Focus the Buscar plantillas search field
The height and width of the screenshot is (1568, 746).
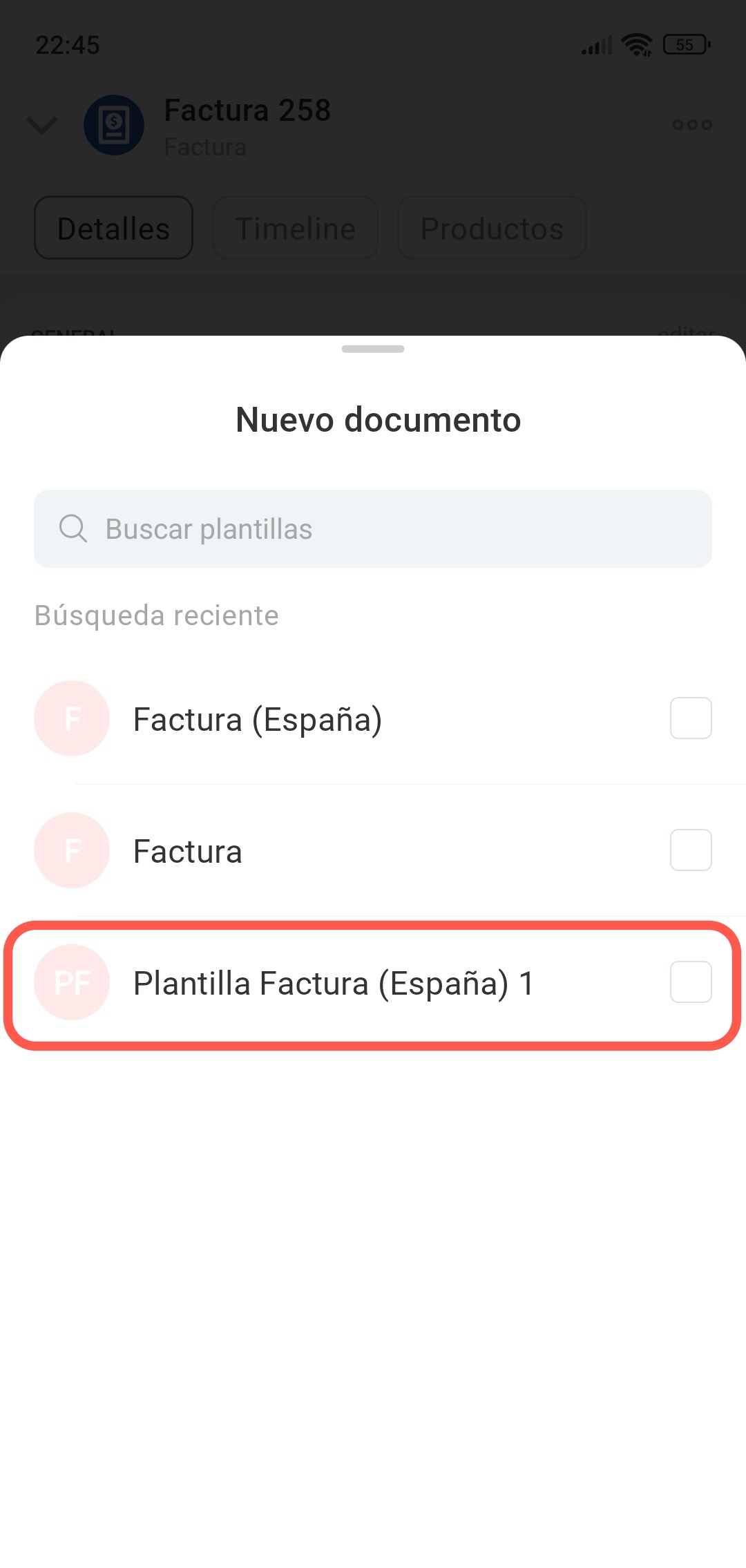pyautogui.click(x=401, y=529)
